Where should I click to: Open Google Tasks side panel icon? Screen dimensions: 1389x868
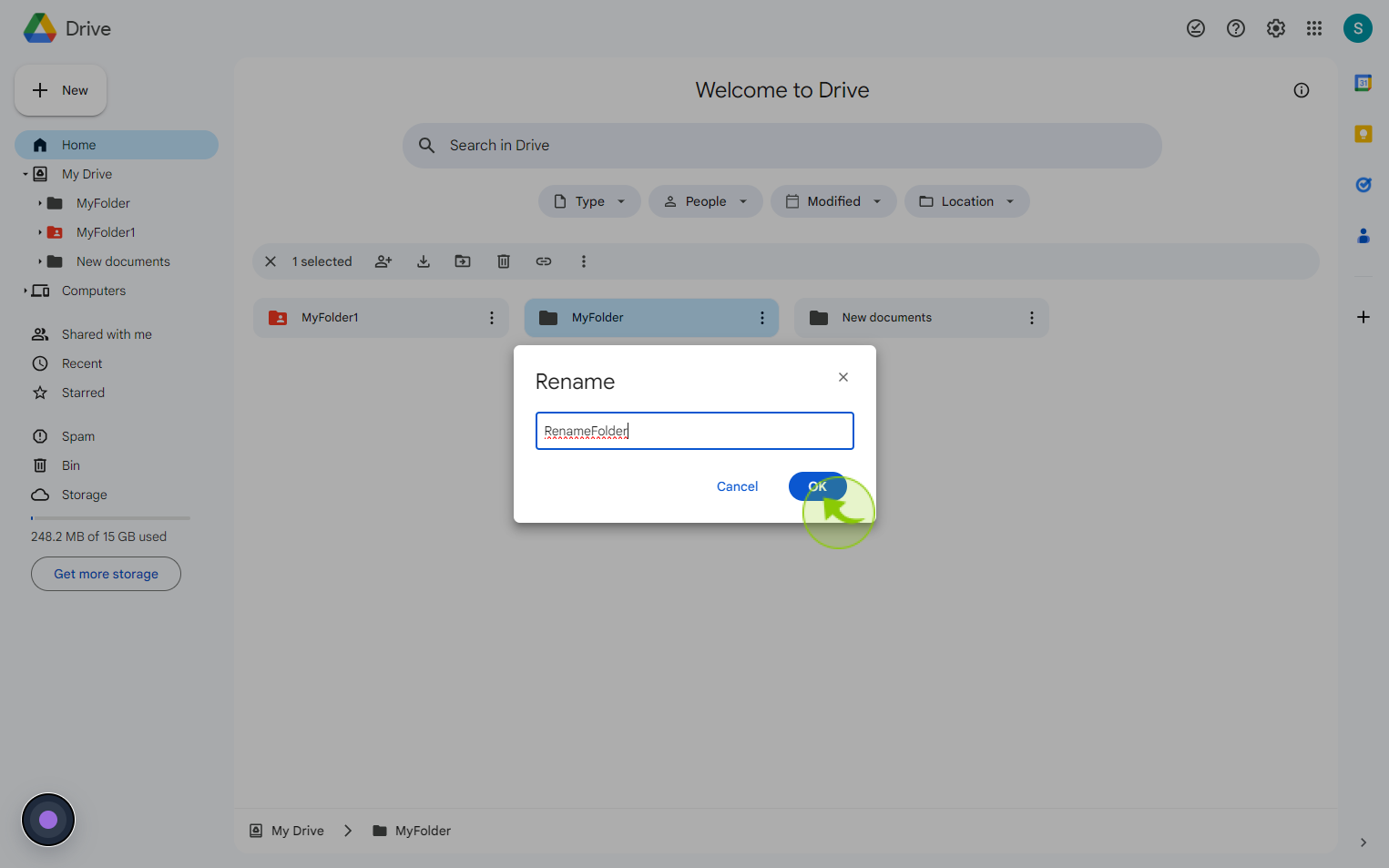point(1363,185)
